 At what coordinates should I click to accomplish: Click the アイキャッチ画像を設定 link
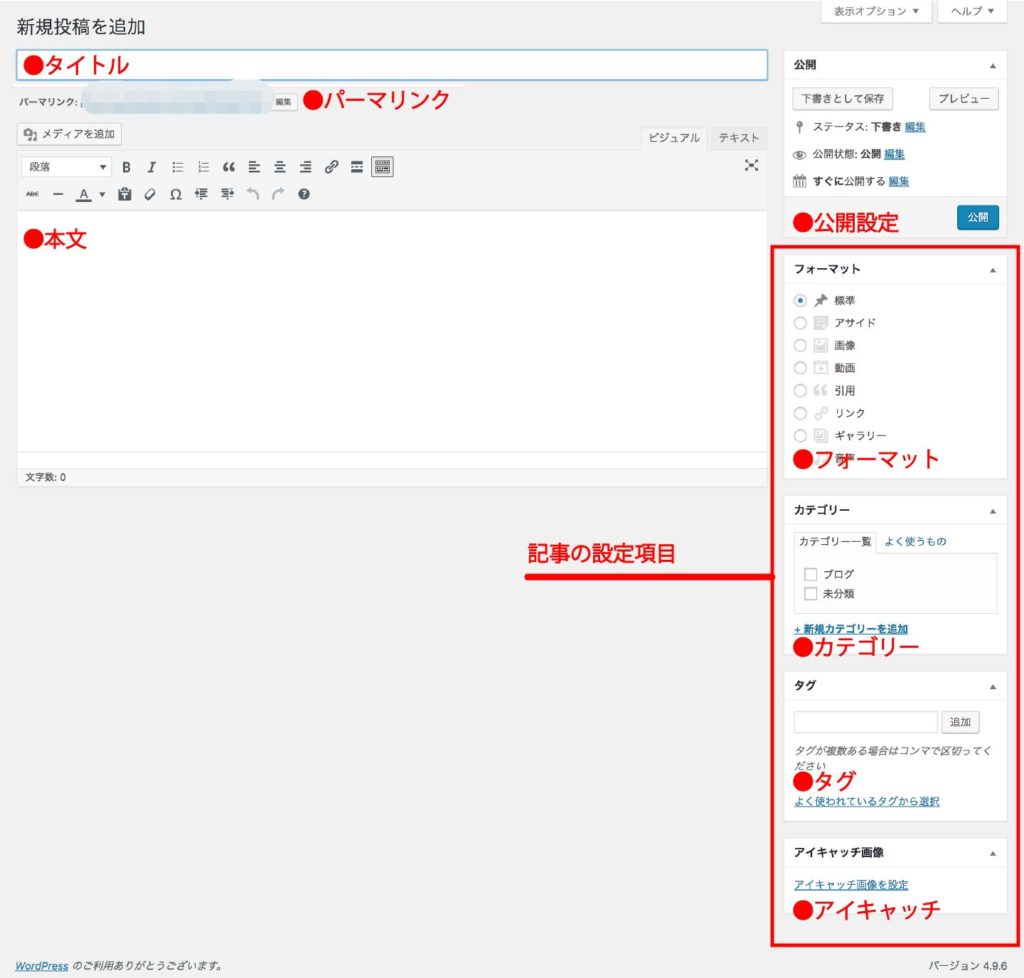coord(850,885)
